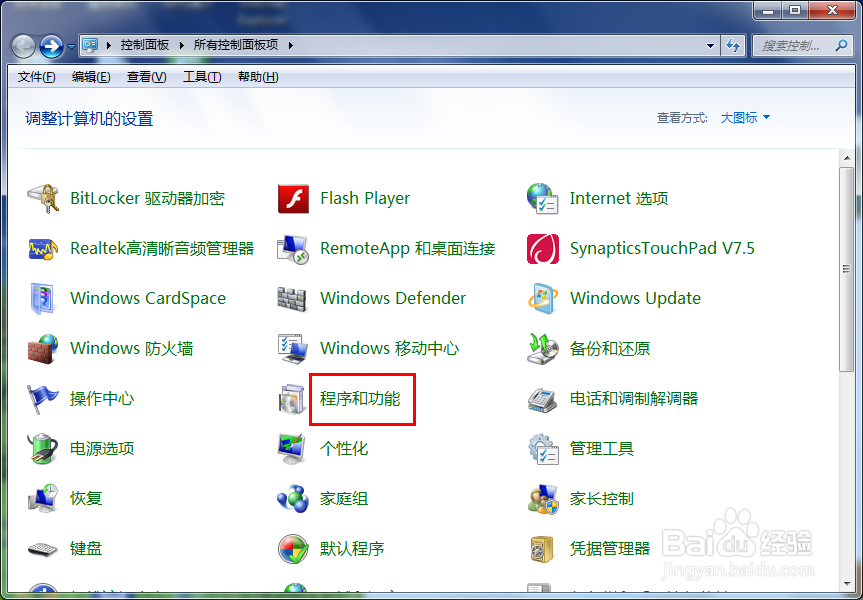This screenshot has width=863, height=600.
Task: Open the 程序和功能 link
Action: (x=360, y=399)
